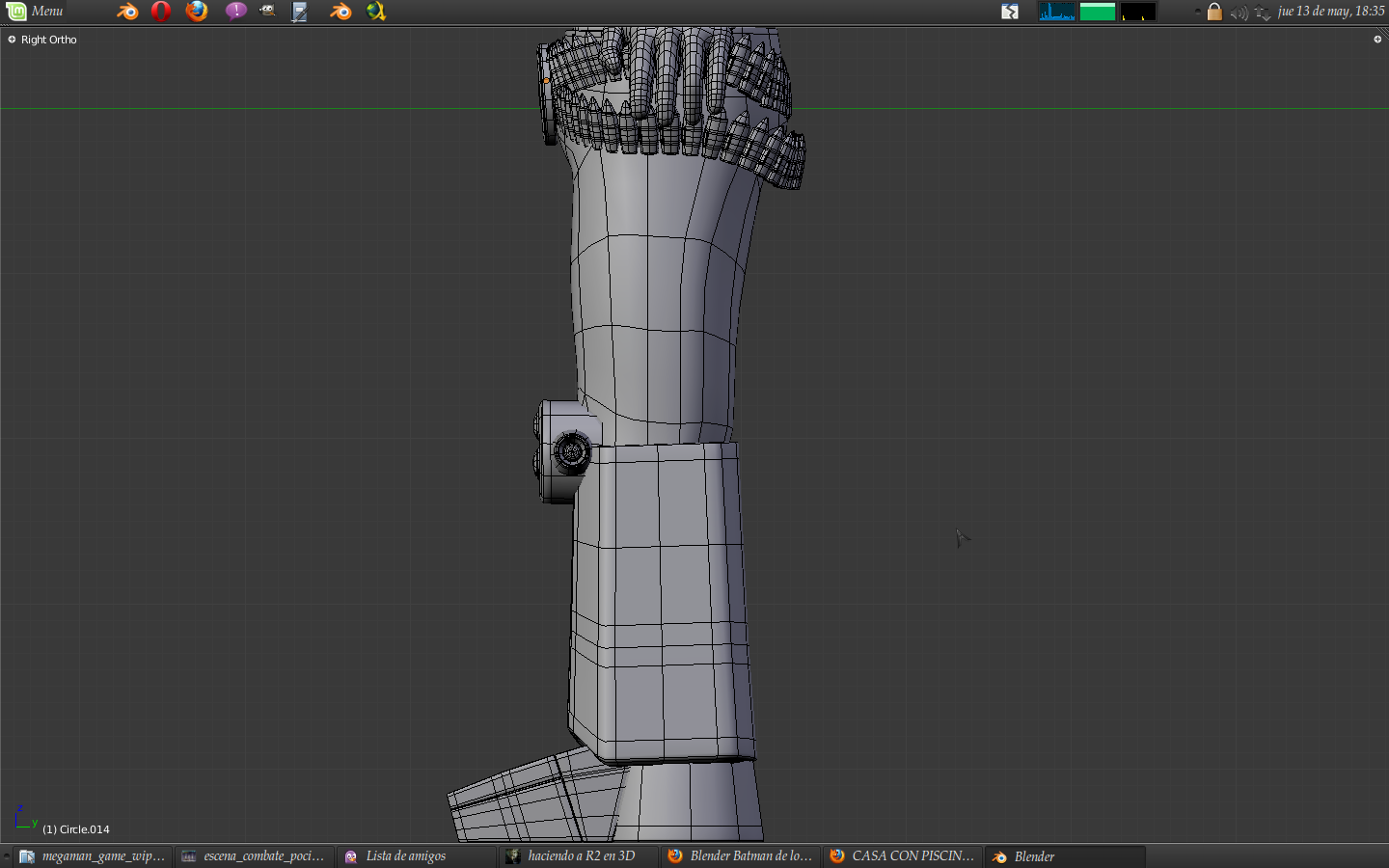Click the panel handle left of megaman_game_wip

7,856
